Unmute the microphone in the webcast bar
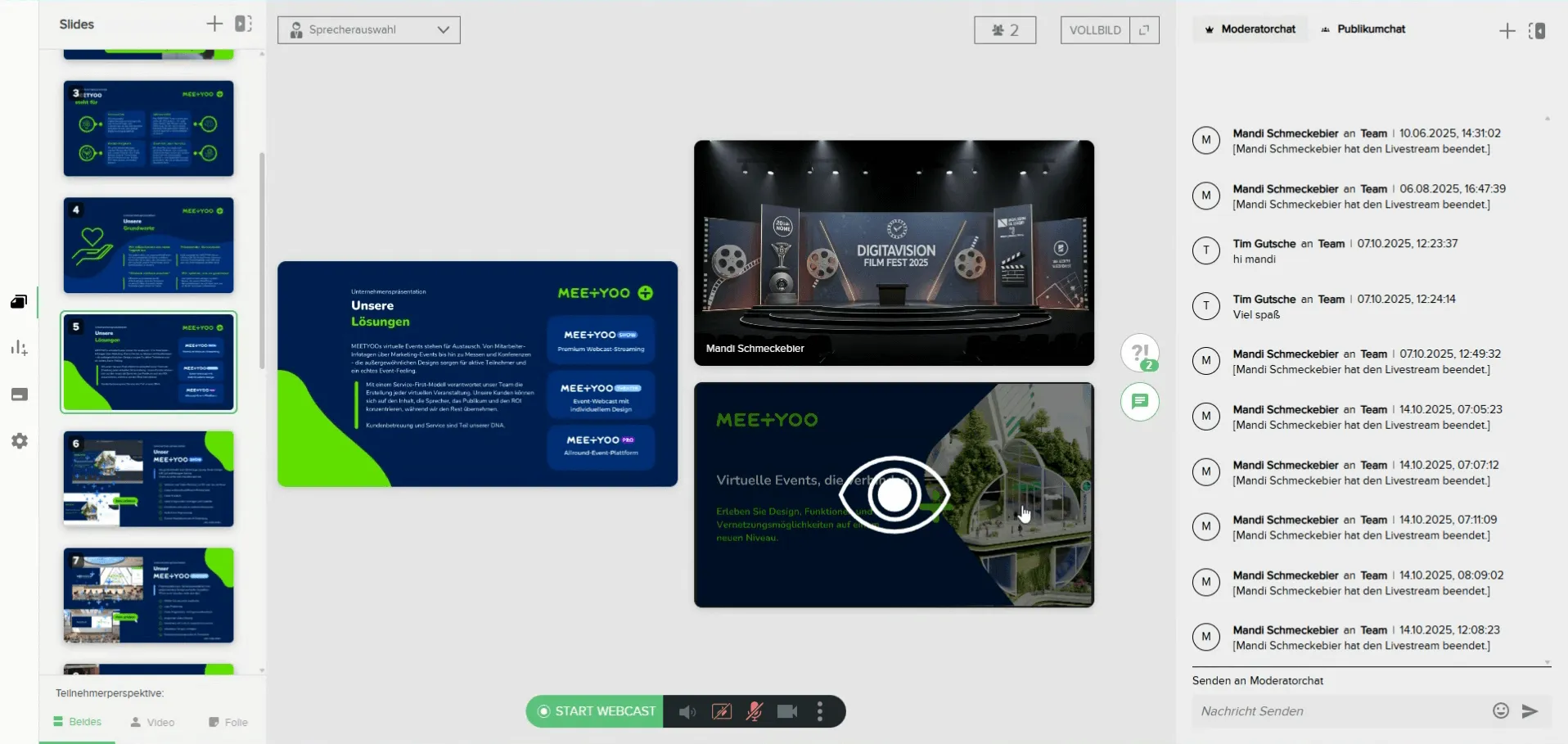This screenshot has width=1568, height=744. pos(754,711)
